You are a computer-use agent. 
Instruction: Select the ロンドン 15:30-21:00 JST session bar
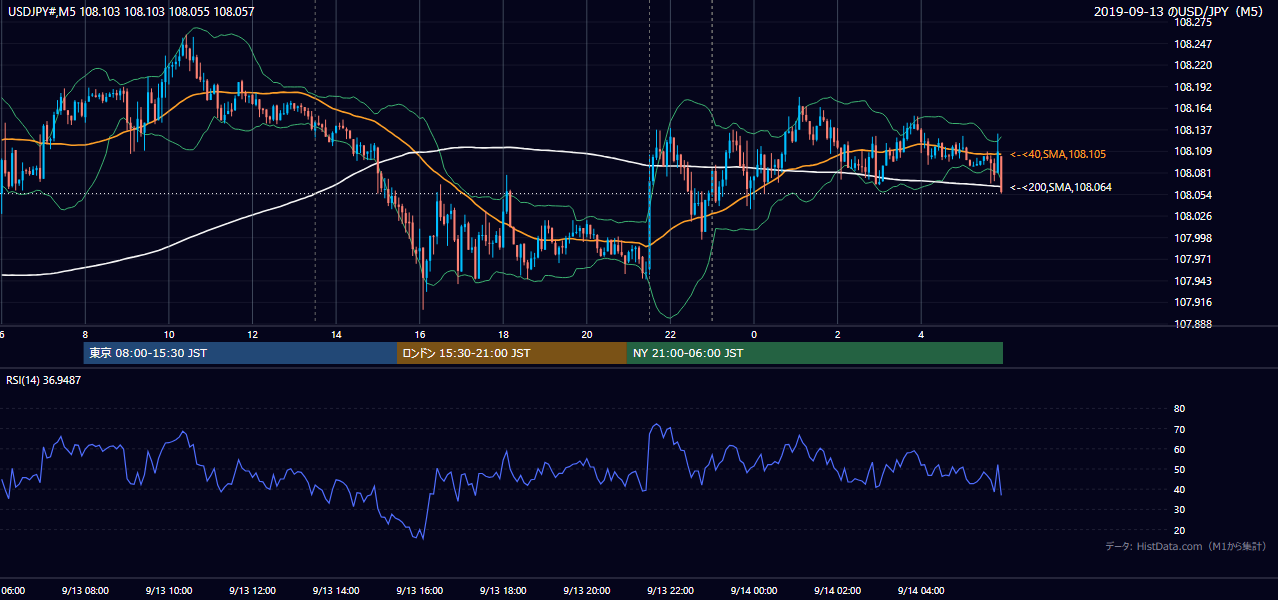coord(512,353)
